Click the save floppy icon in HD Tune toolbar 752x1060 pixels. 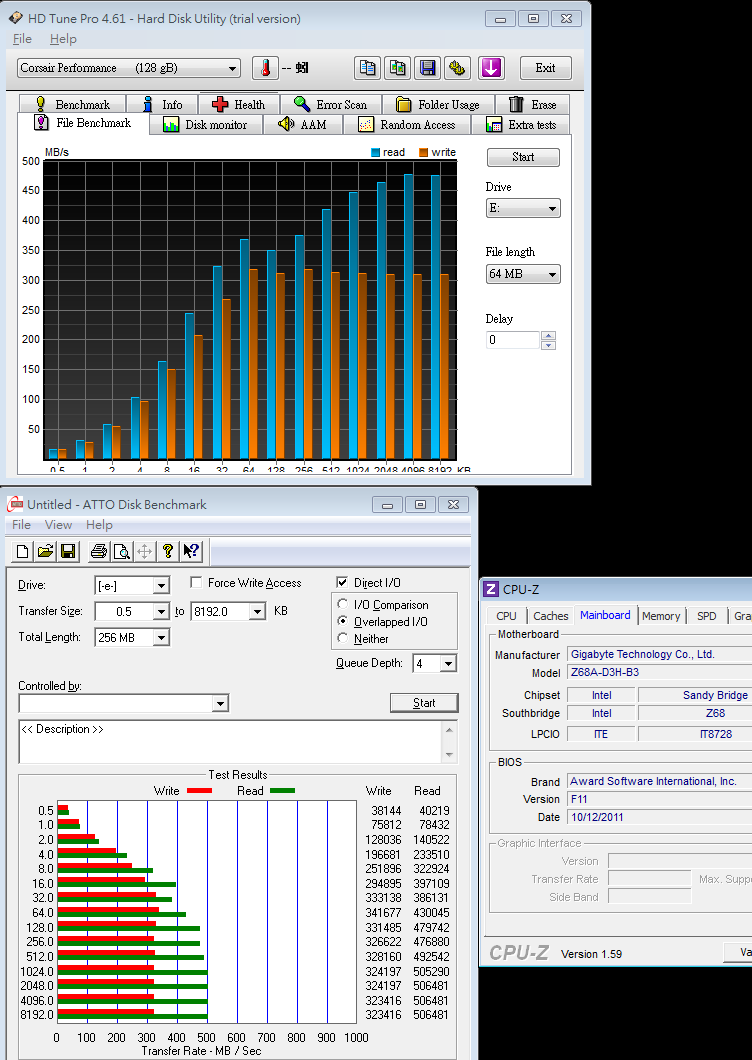tap(427, 68)
